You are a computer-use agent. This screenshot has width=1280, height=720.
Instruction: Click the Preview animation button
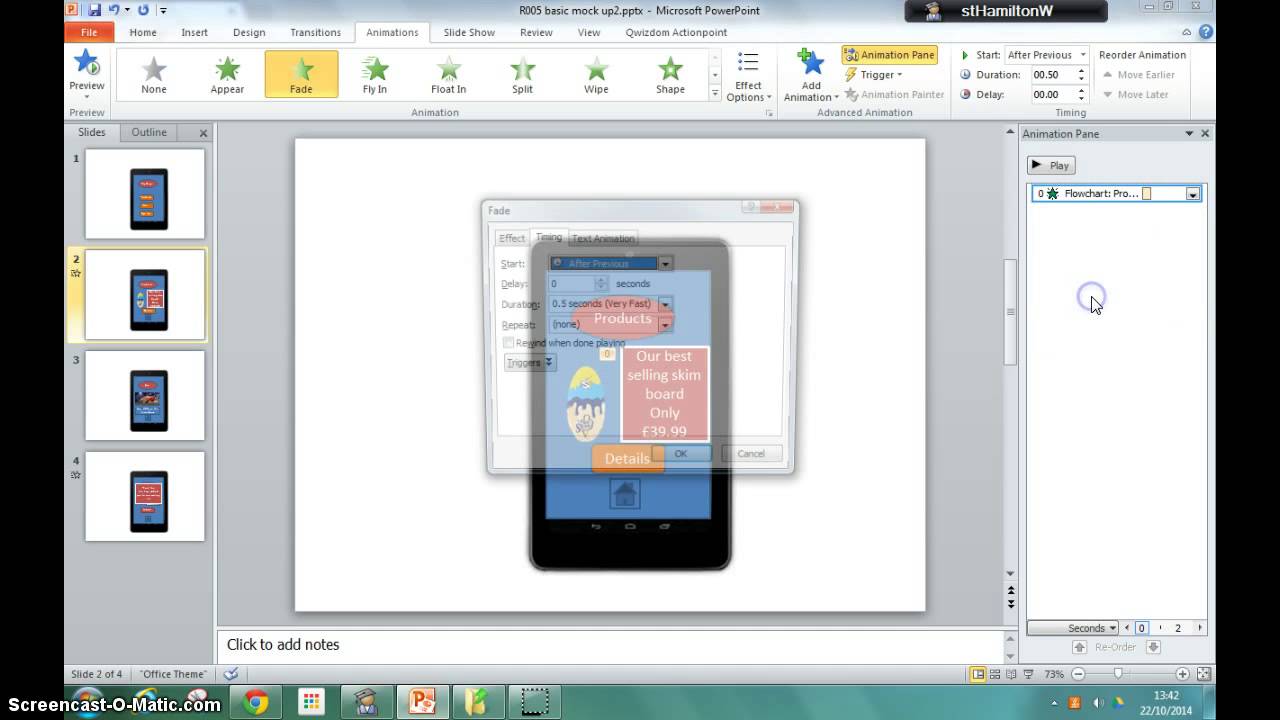87,74
